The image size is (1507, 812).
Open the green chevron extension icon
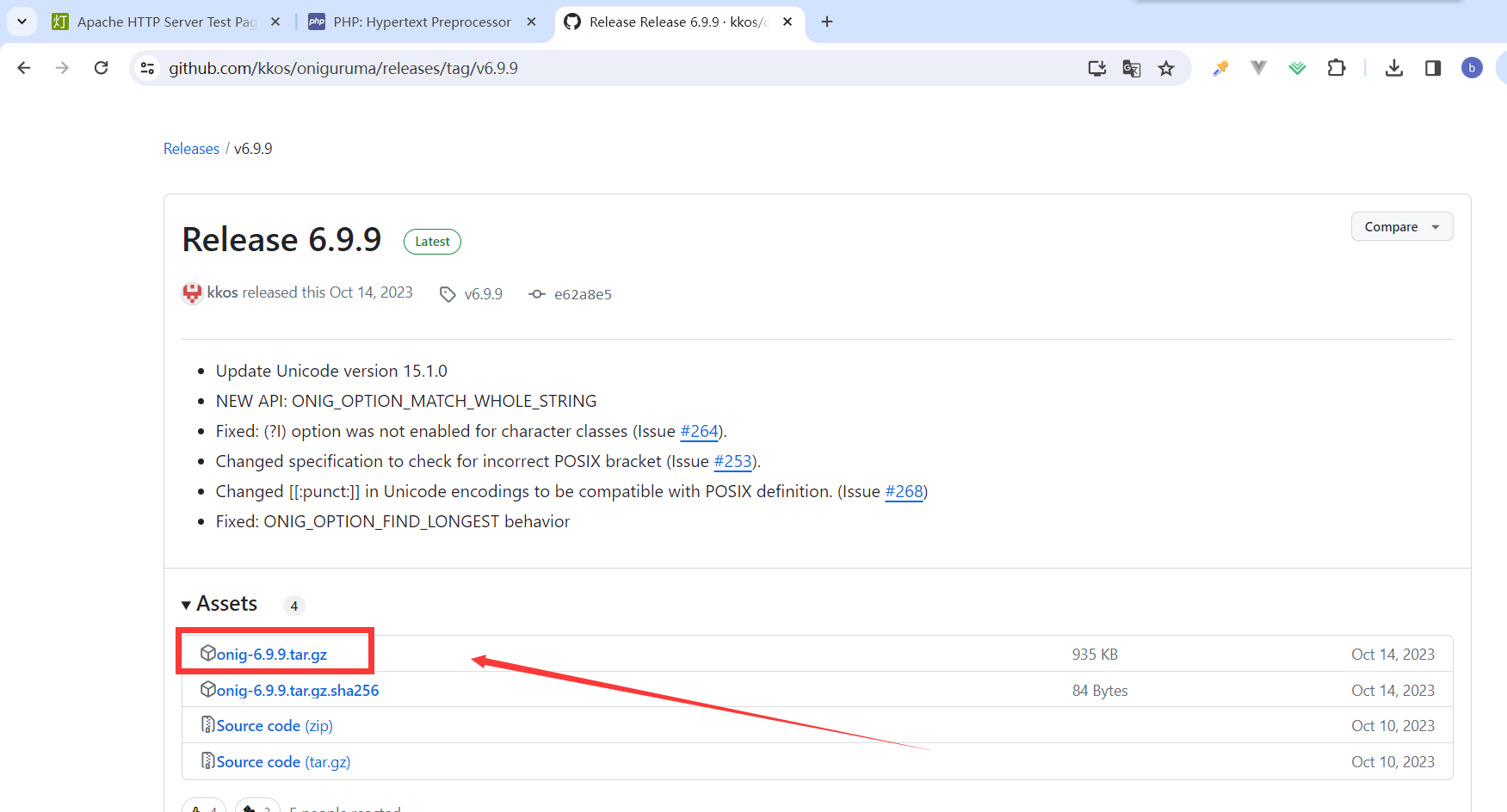(1297, 68)
